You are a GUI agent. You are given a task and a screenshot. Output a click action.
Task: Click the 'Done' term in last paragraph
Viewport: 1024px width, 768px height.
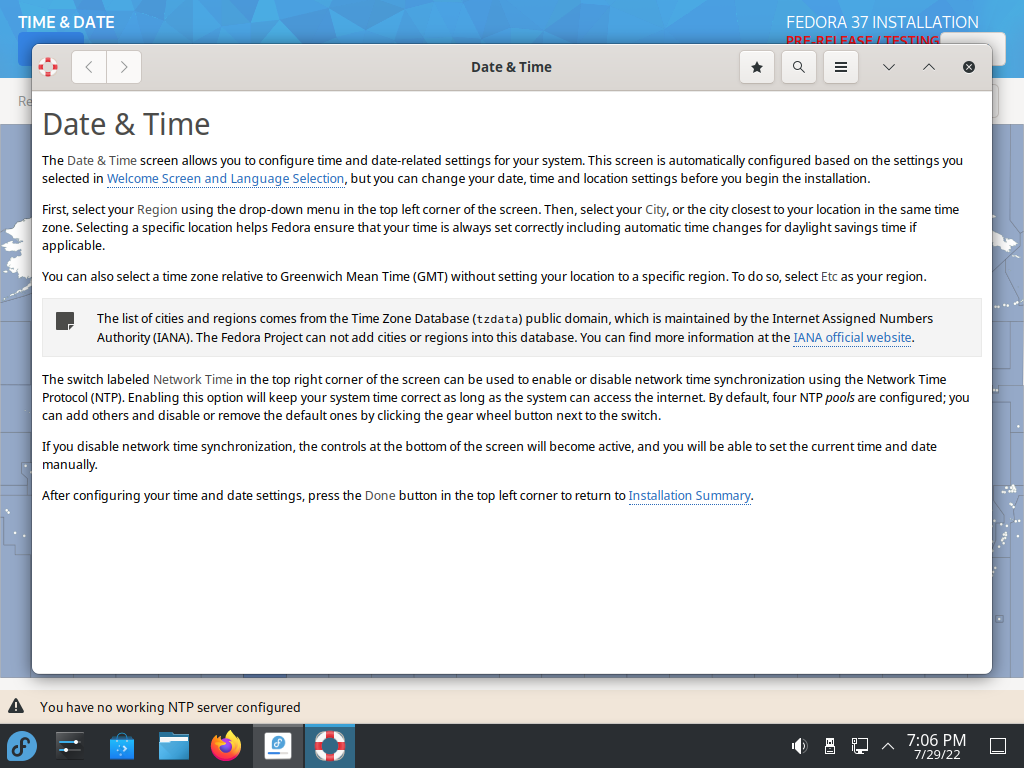point(380,496)
